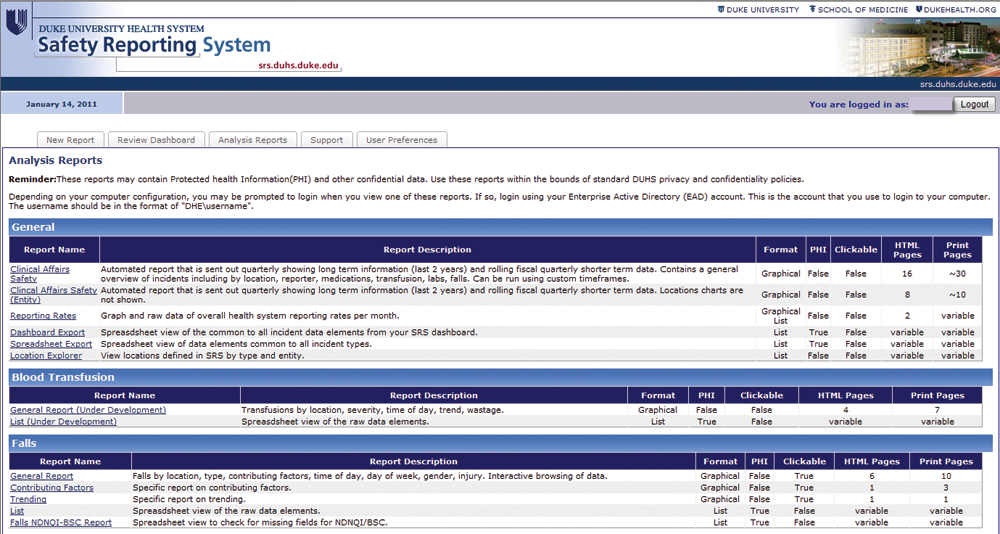1000x534 pixels.
Task: Click the '16' HTML Pages value
Action: pyautogui.click(x=907, y=274)
